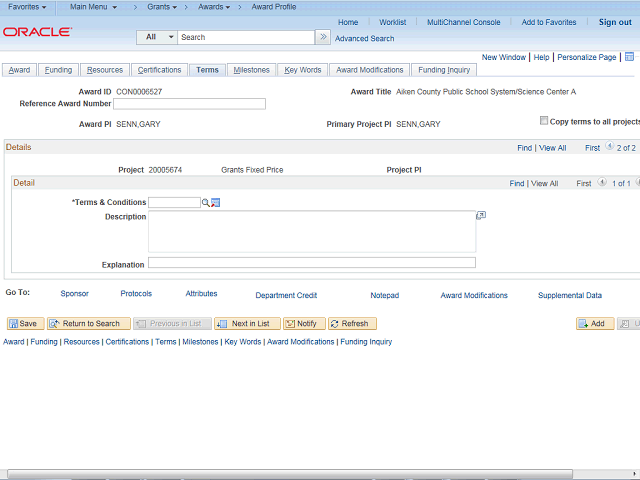Click the Notify button
This screenshot has width=640, height=480.
coord(304,324)
